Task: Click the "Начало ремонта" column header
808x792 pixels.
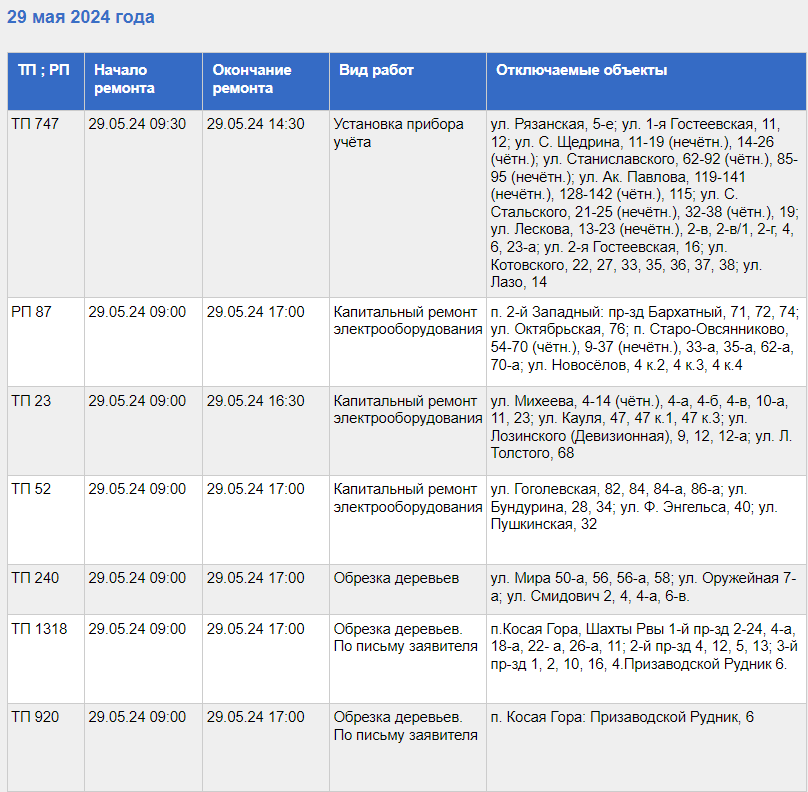Action: click(143, 81)
